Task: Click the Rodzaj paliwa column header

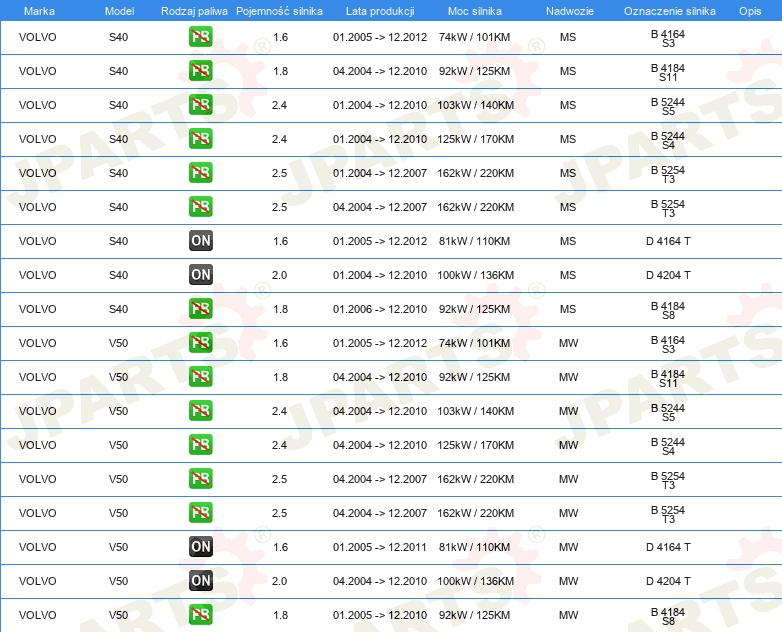Action: pos(194,11)
